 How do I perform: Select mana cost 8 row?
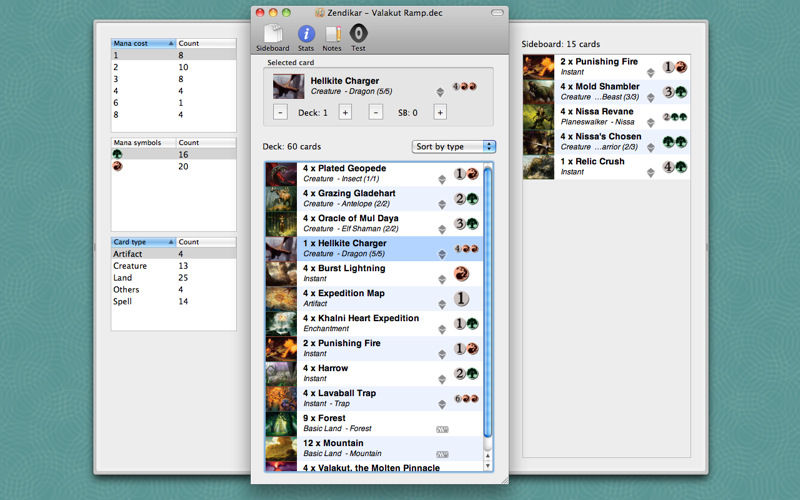click(173, 114)
